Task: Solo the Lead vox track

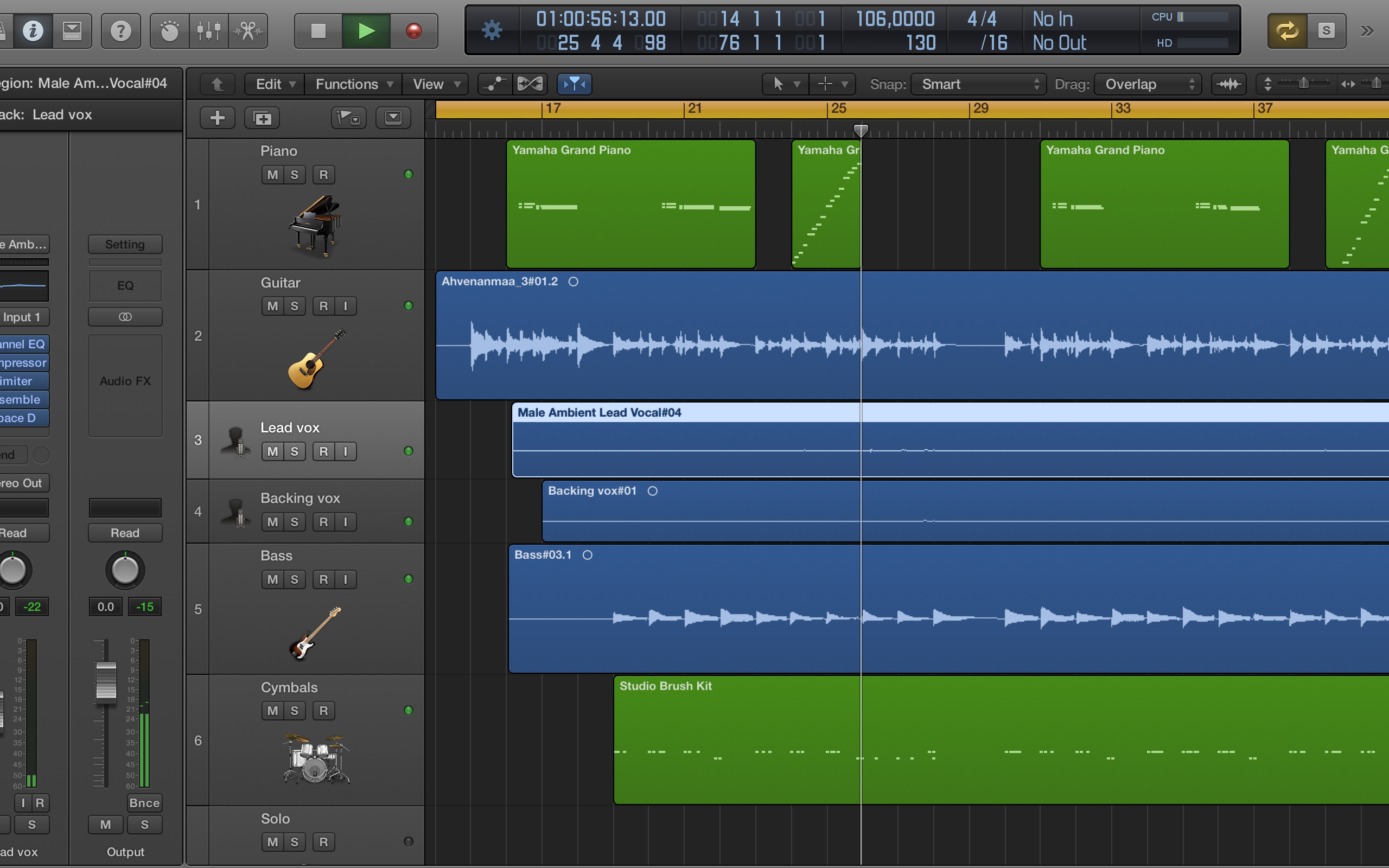Action: [295, 451]
